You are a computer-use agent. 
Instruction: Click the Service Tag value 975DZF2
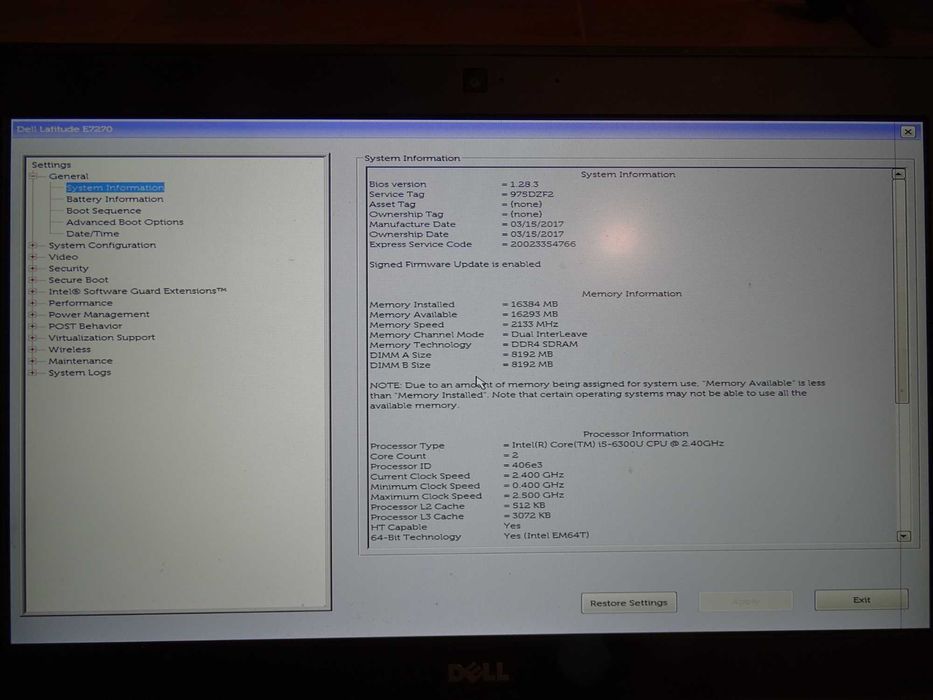pyautogui.click(x=532, y=194)
